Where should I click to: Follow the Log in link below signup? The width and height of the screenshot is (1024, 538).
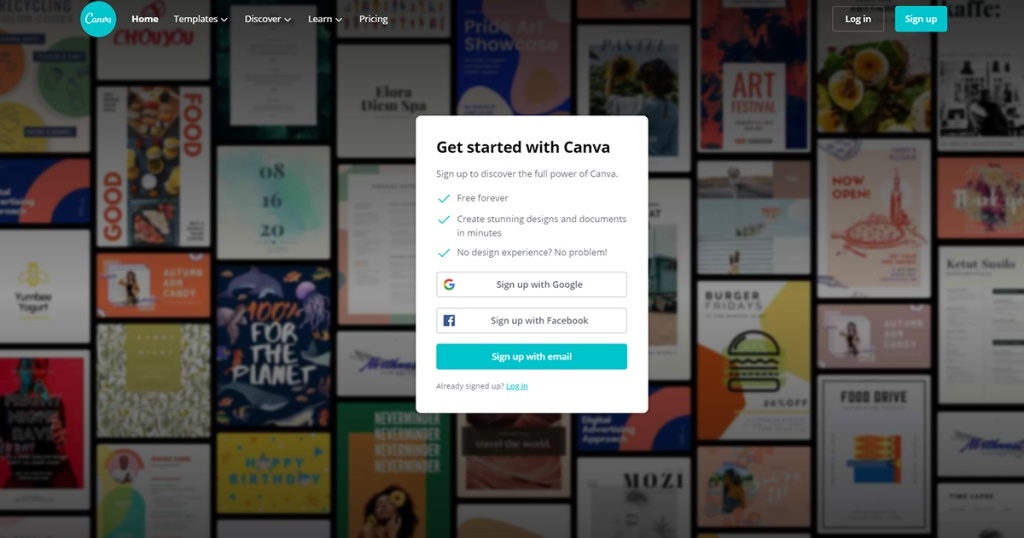(x=517, y=386)
